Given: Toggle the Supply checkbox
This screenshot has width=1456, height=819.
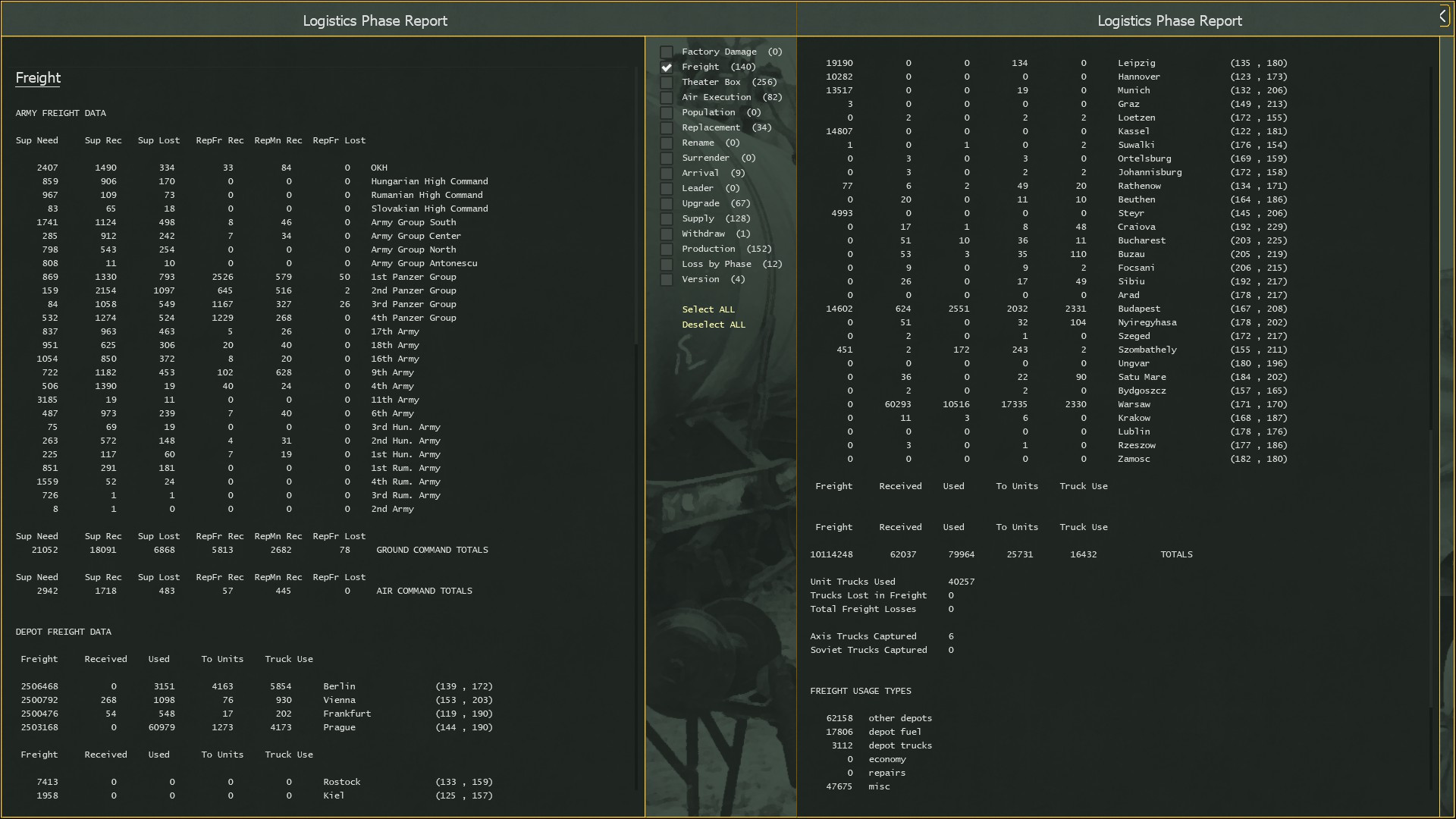Looking at the screenshot, I should 667,219.
